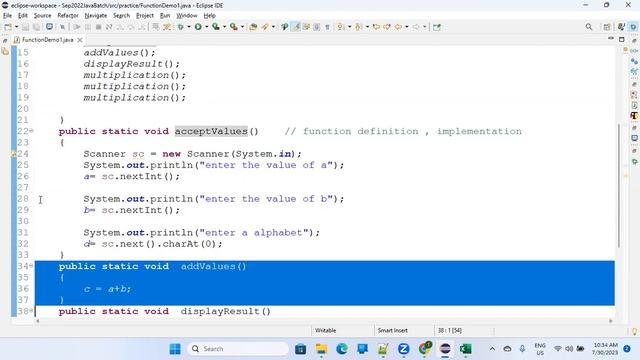
Task: Open the Edit menu
Action: tap(23, 16)
